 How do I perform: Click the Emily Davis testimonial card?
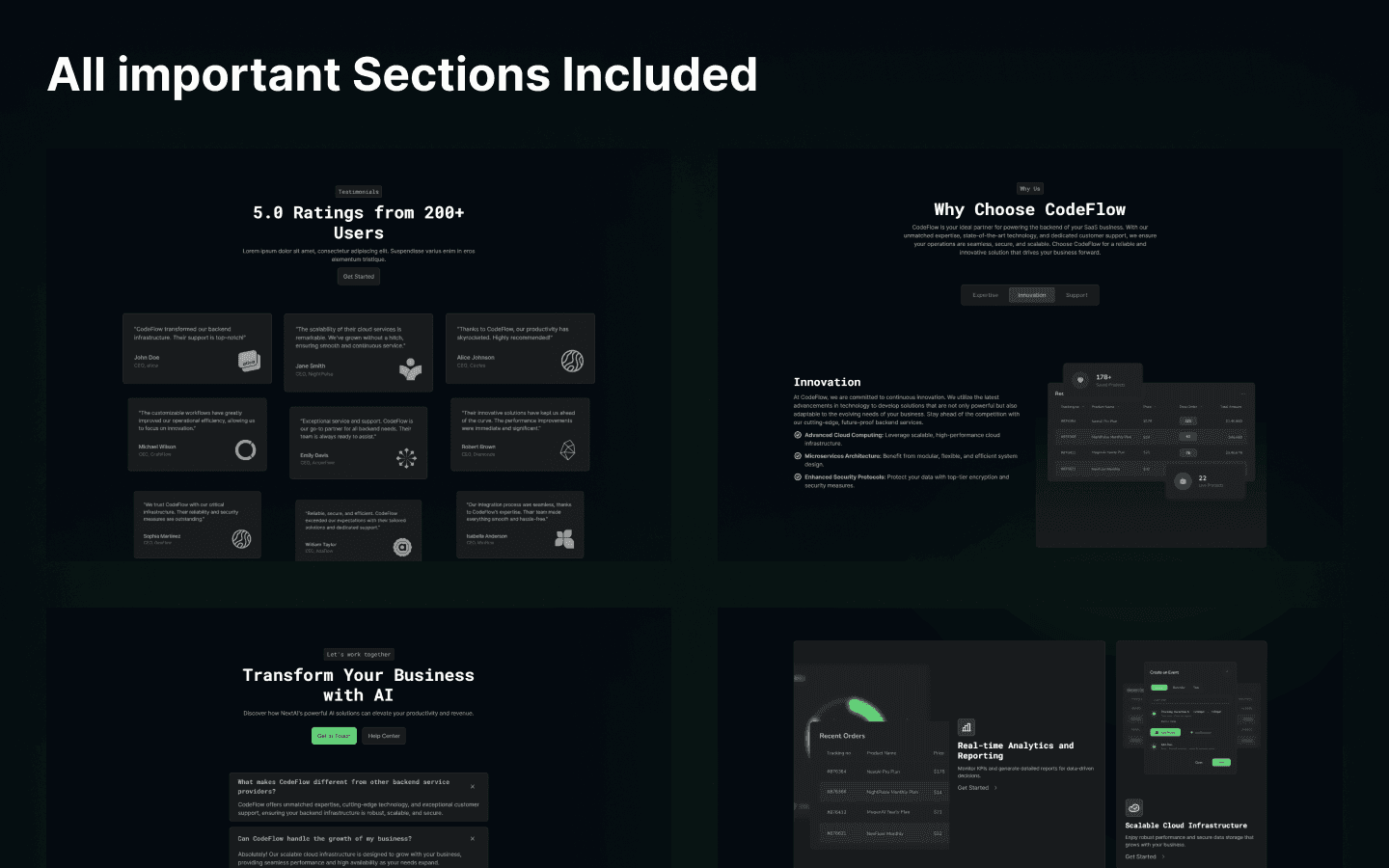pyautogui.click(x=358, y=442)
